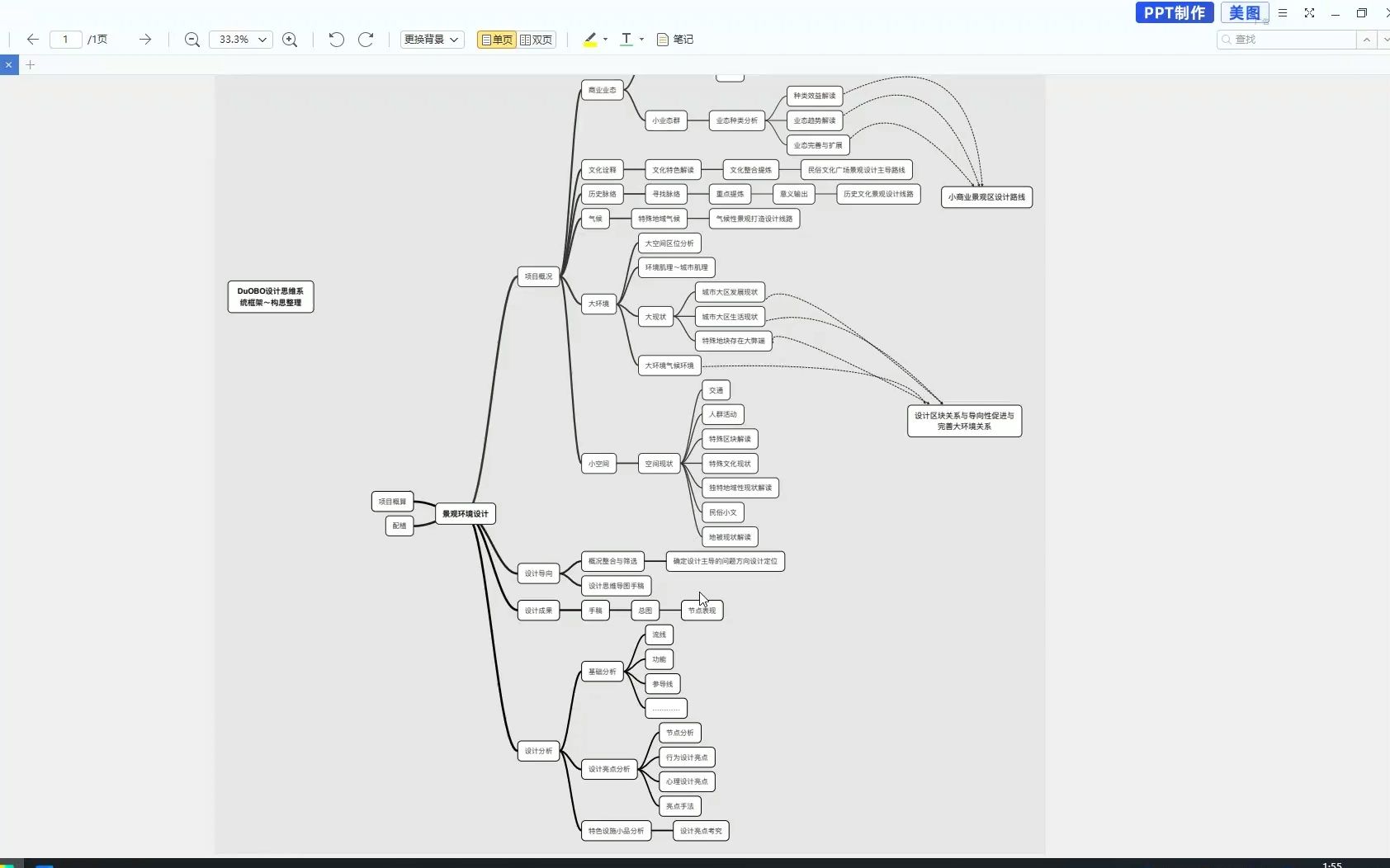Rotate page counterclockwise
The image size is (1390, 868).
[x=336, y=39]
